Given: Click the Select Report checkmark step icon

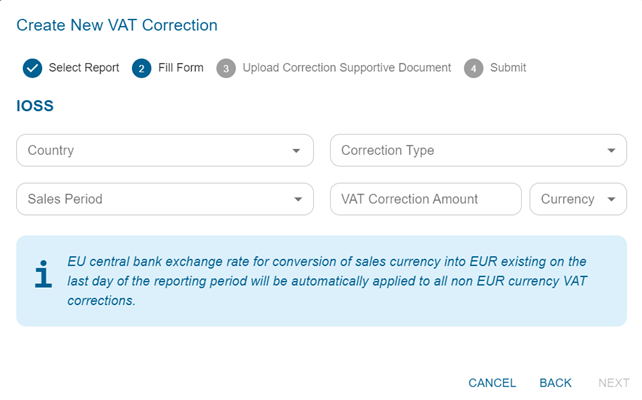Looking at the screenshot, I should point(32,68).
